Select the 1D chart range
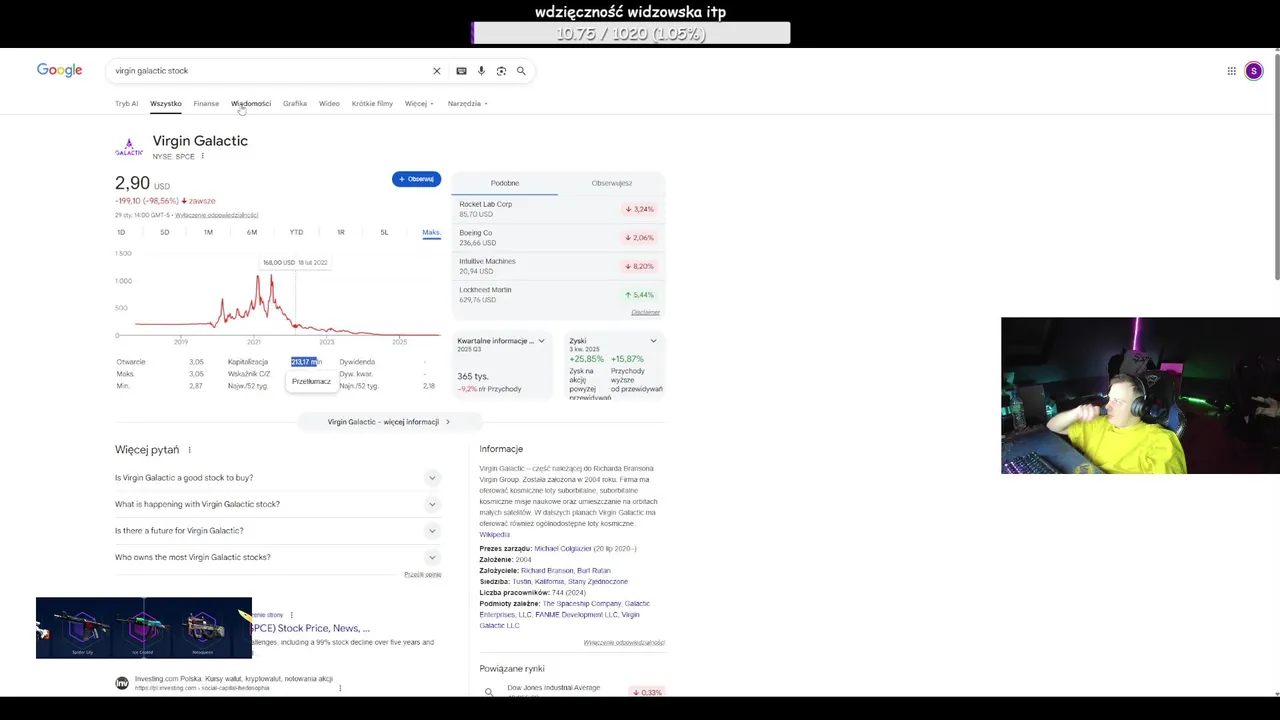This screenshot has width=1280, height=720. [121, 232]
